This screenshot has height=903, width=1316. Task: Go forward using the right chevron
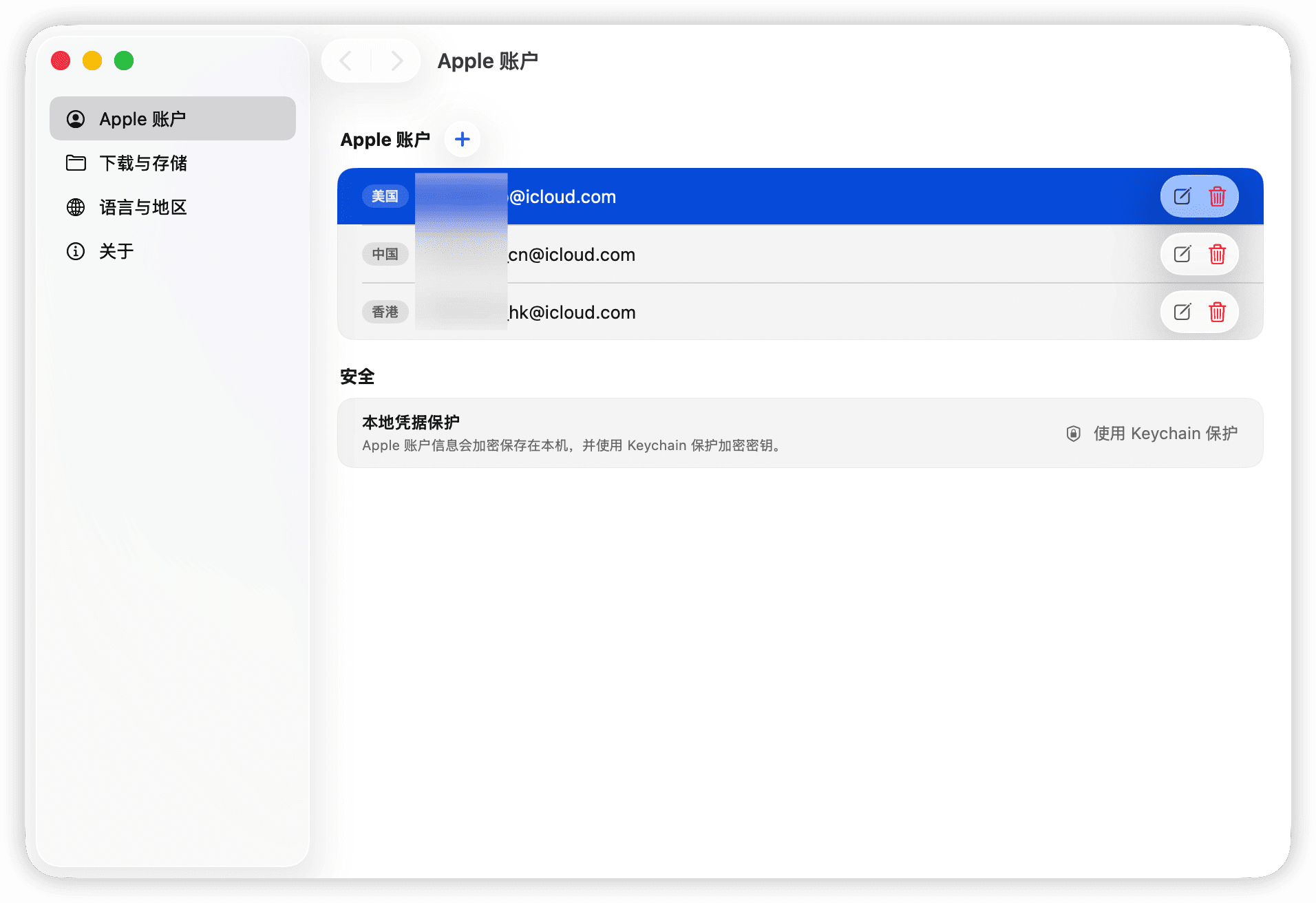(x=396, y=61)
